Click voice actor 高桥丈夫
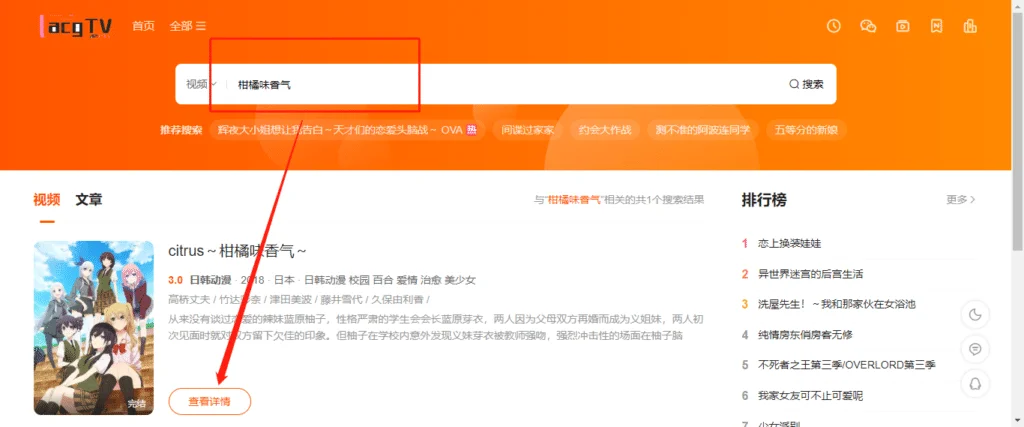 189,300
